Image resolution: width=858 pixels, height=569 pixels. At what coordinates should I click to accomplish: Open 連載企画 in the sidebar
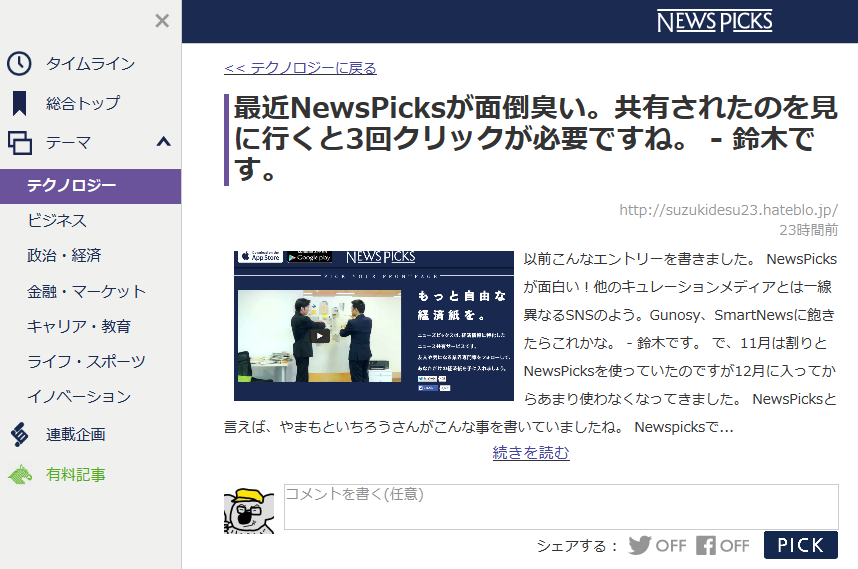(x=76, y=435)
